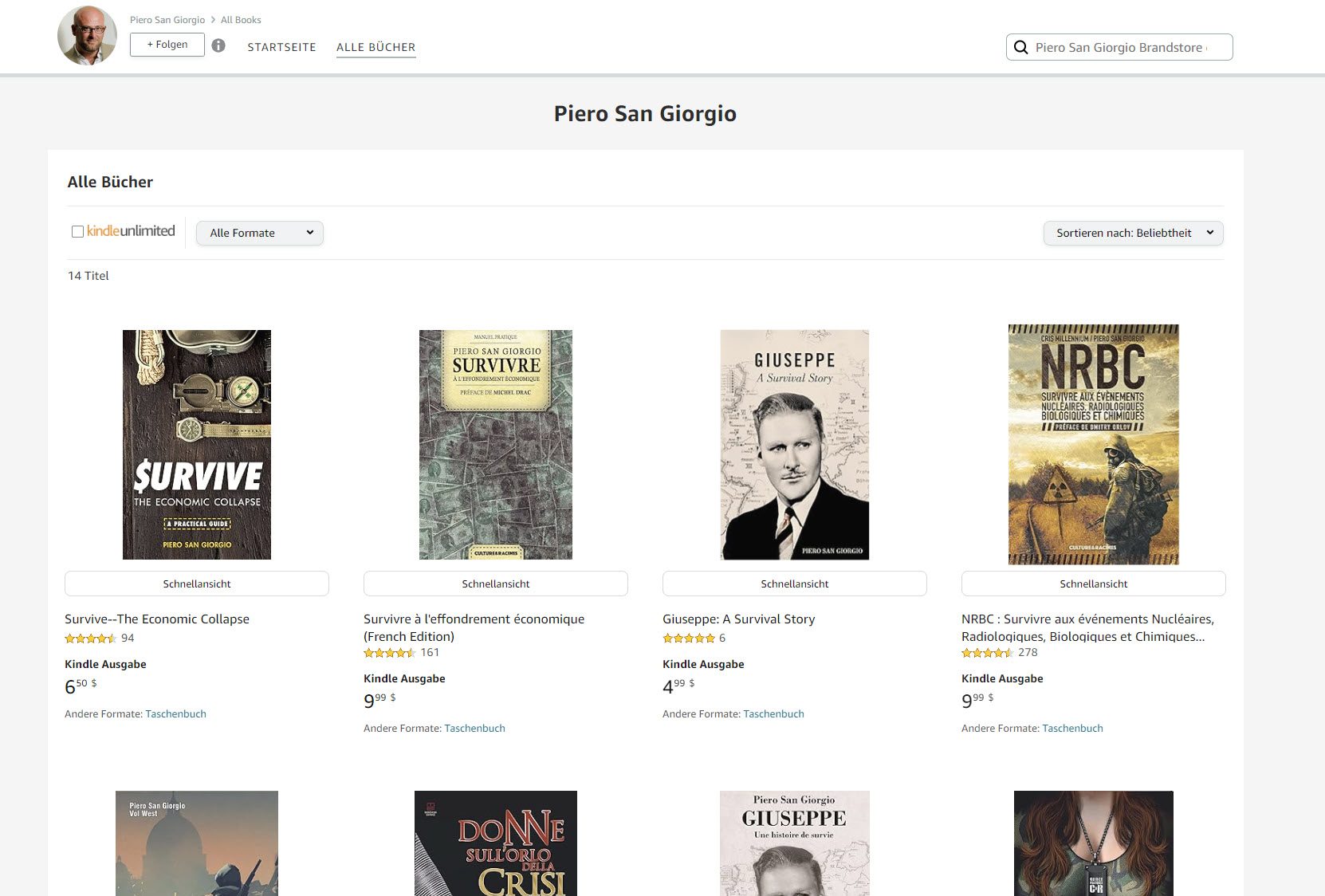Click the info icon beside Folgen
1325x896 pixels.
tap(218, 45)
